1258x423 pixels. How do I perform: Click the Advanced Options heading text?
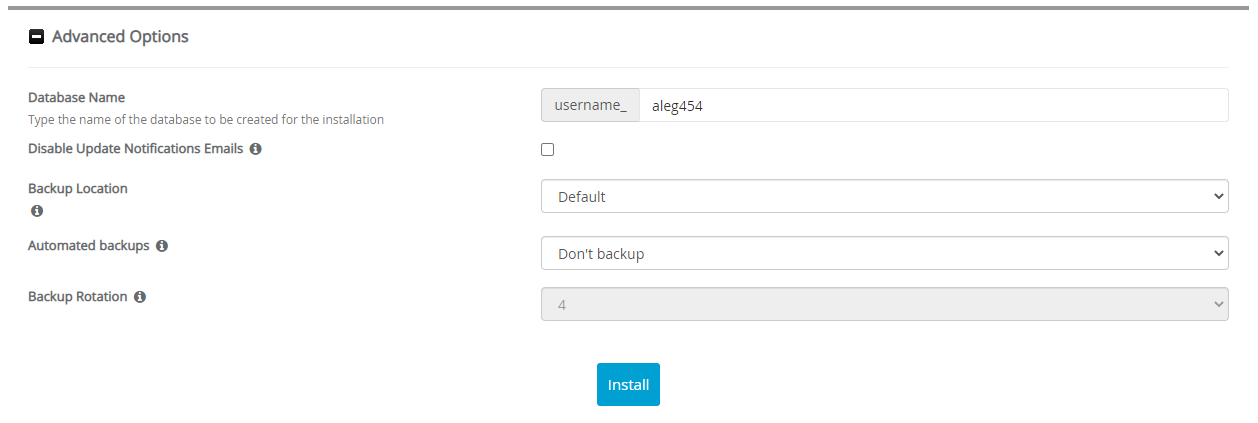pyautogui.click(x=120, y=37)
